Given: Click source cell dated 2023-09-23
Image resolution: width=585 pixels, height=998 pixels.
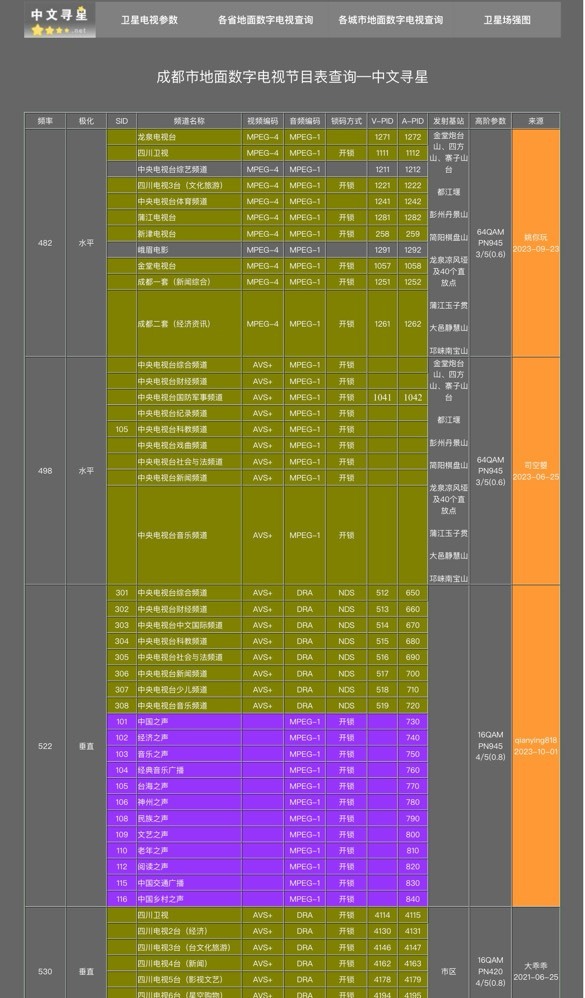Looking at the screenshot, I should [x=536, y=243].
